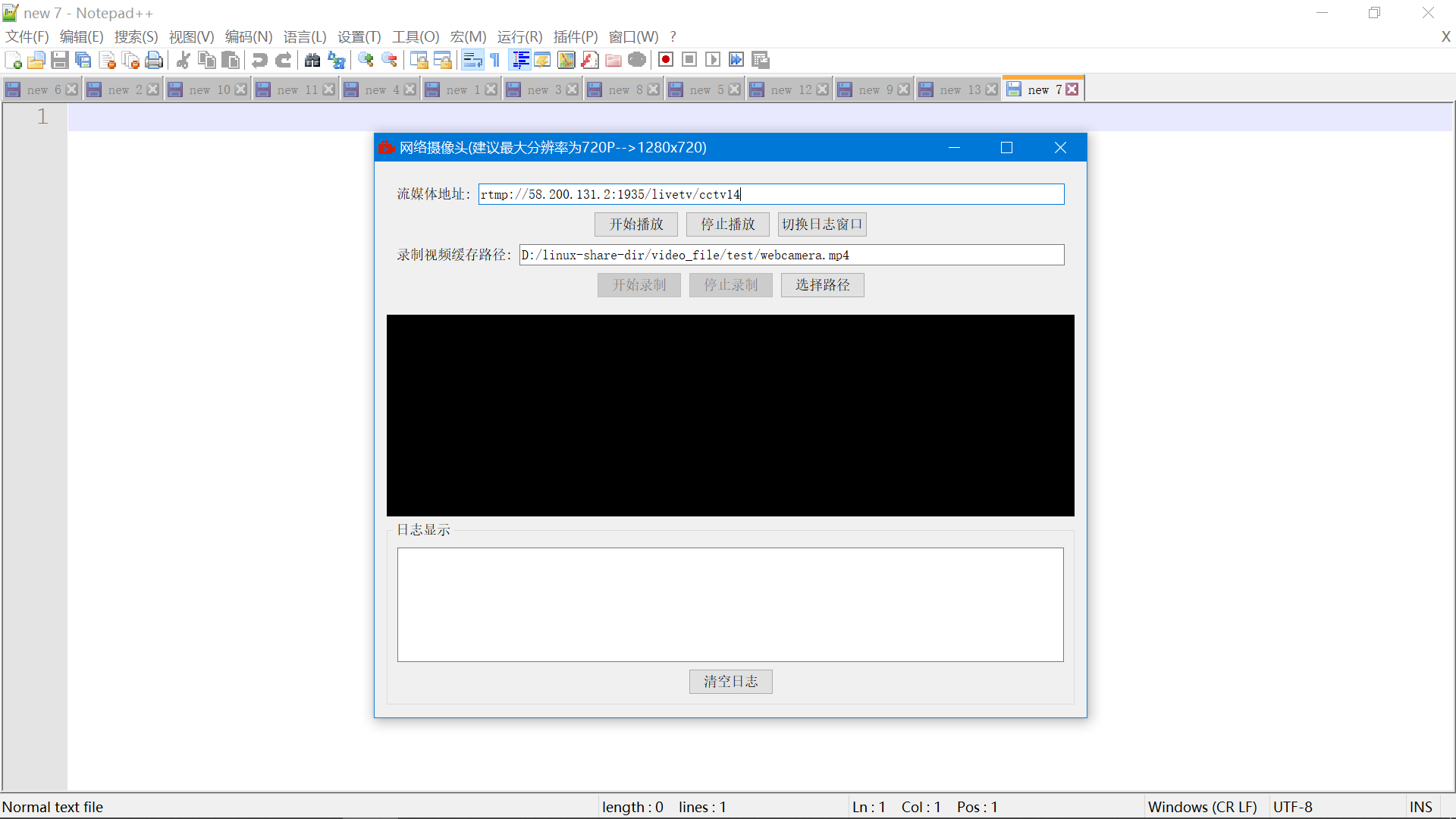Toggle the Word wrap toolbar button

[472, 60]
